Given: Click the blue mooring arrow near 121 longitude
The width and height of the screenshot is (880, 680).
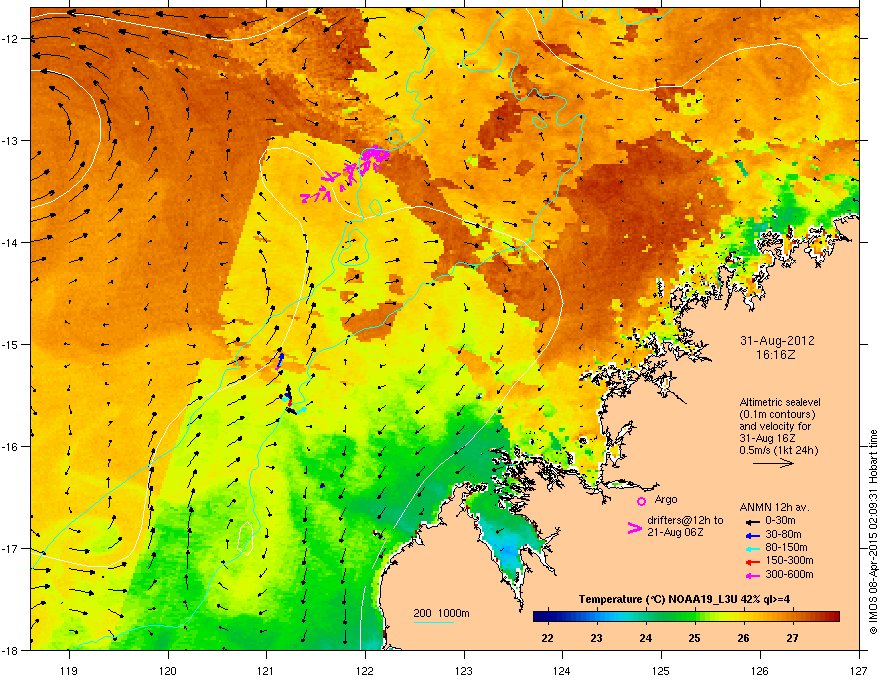Looking at the screenshot, I should click(280, 361).
